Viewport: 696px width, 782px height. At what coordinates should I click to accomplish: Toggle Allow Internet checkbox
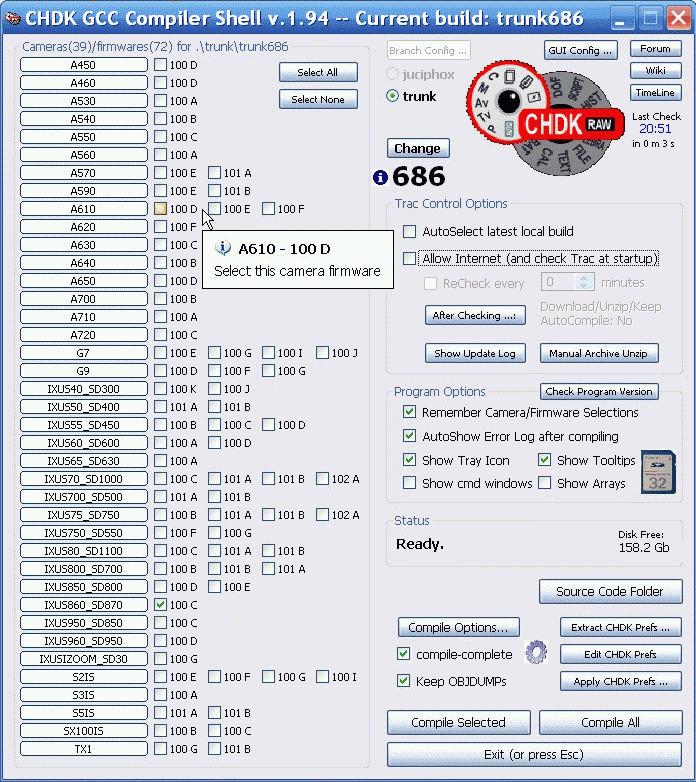coord(409,258)
